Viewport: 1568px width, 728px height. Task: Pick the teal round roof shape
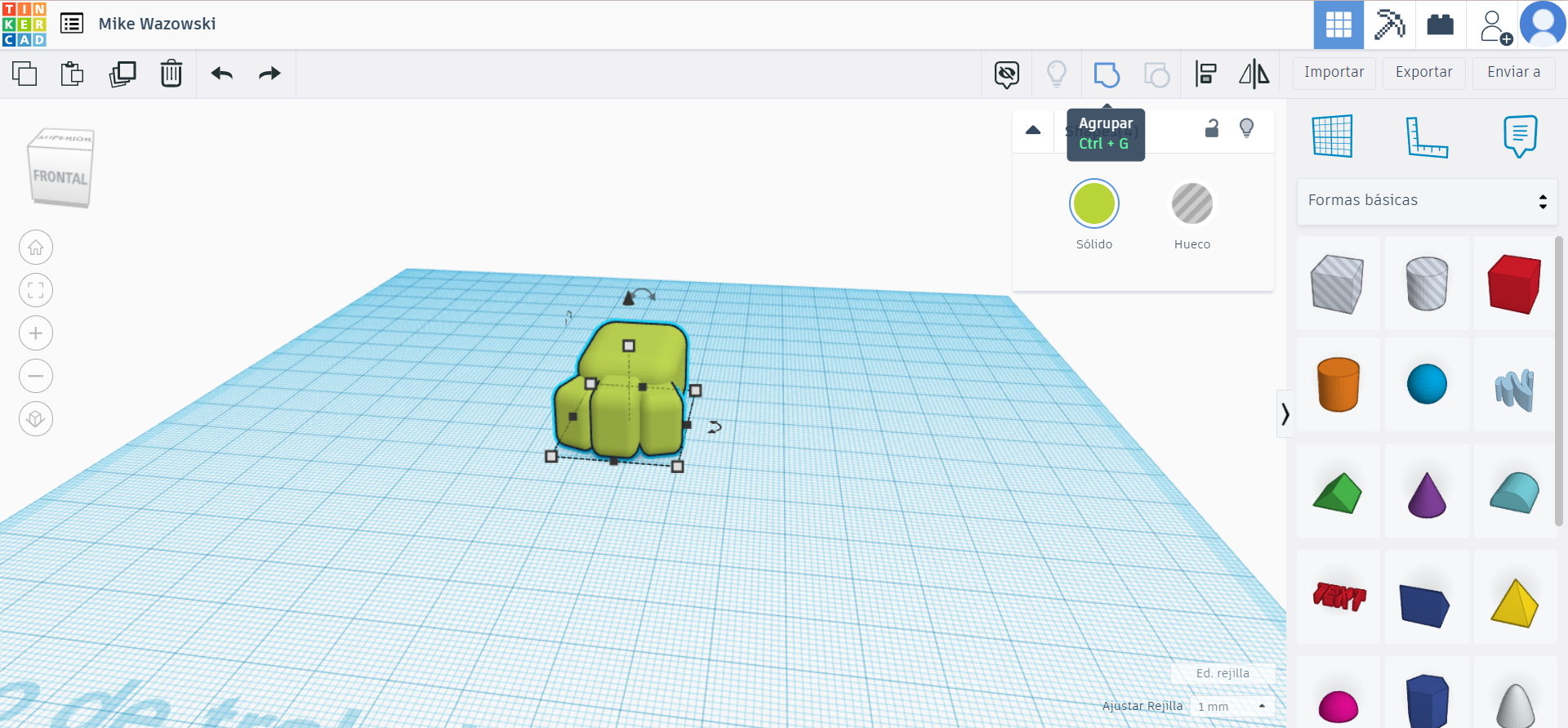pyautogui.click(x=1515, y=493)
